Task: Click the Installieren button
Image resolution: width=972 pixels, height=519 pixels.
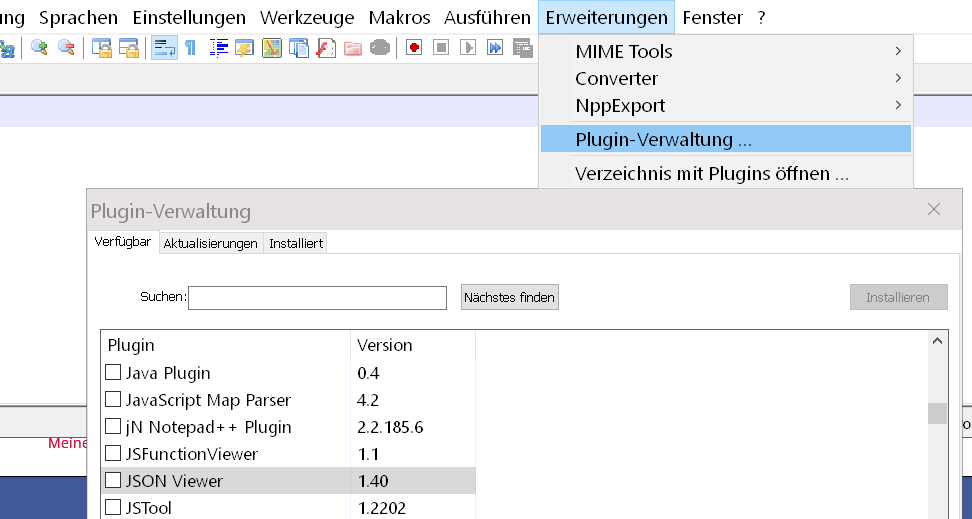Action: pos(898,297)
